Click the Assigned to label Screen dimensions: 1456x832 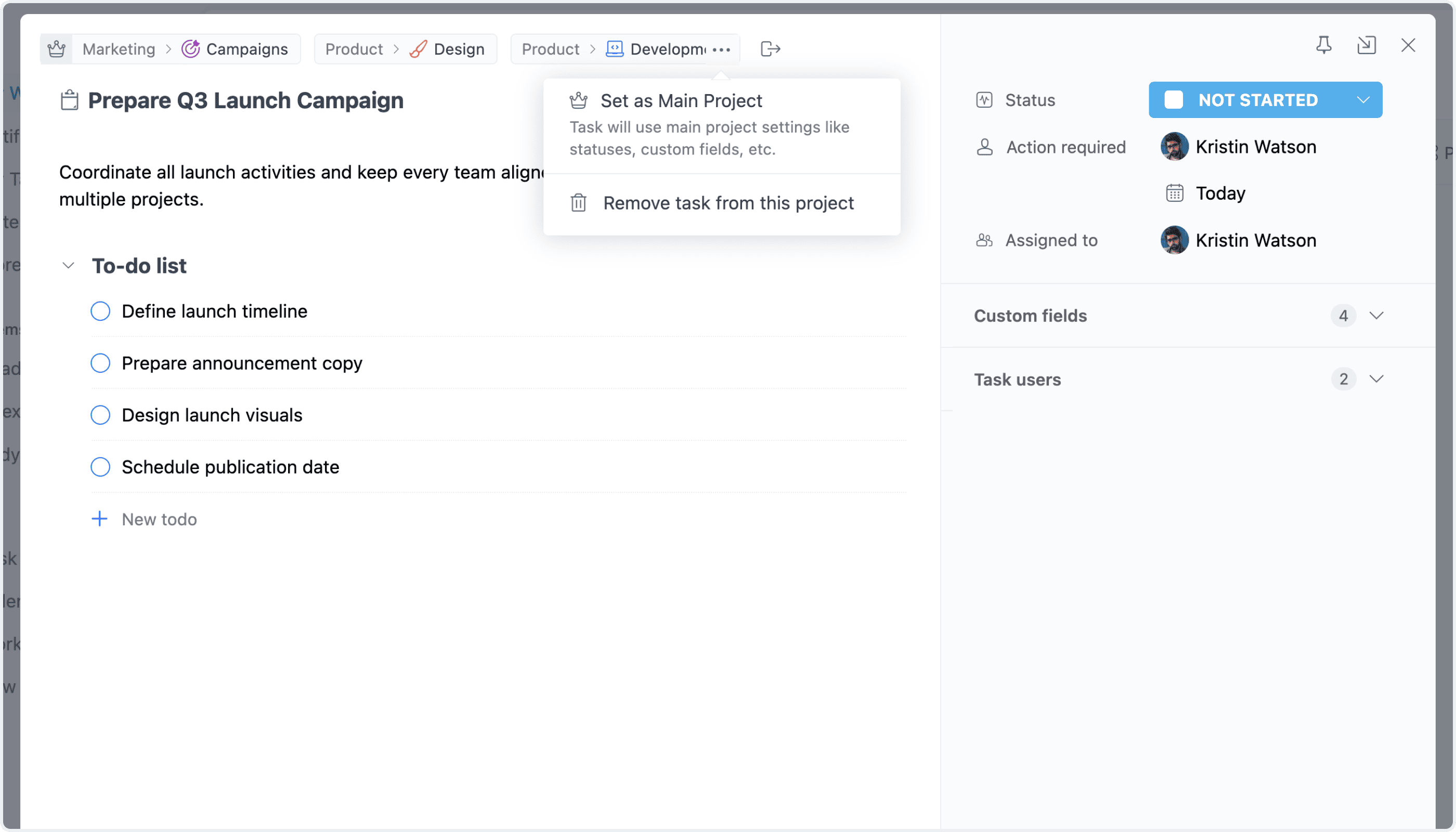[1051, 240]
